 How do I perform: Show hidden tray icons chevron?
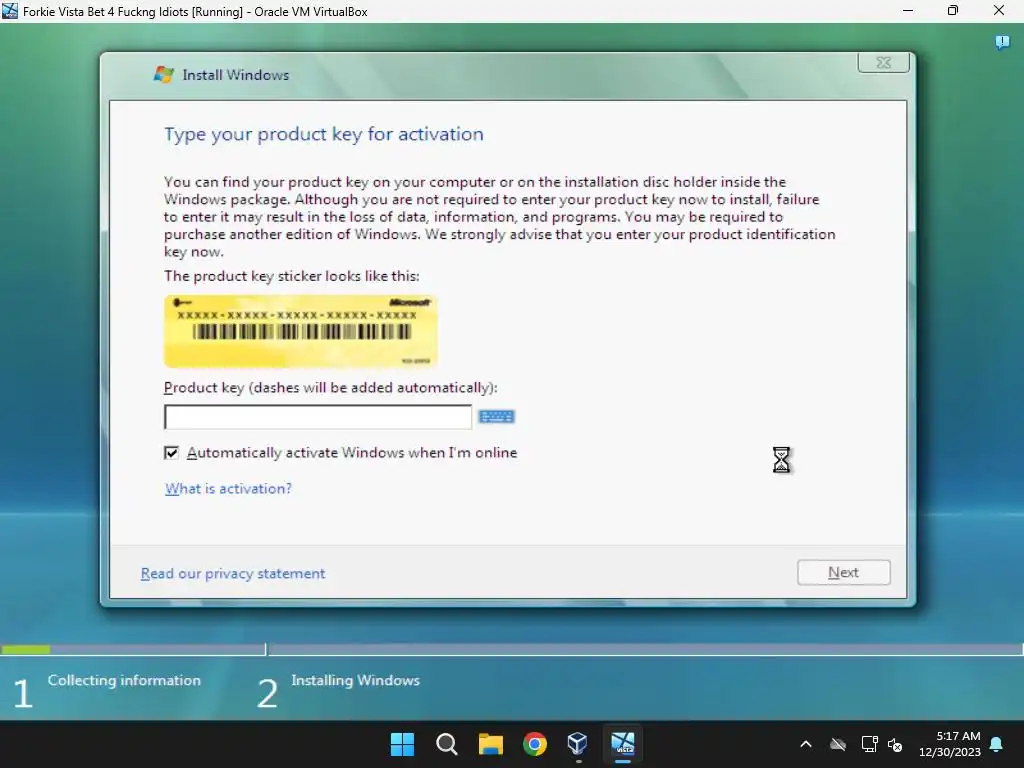coord(806,744)
